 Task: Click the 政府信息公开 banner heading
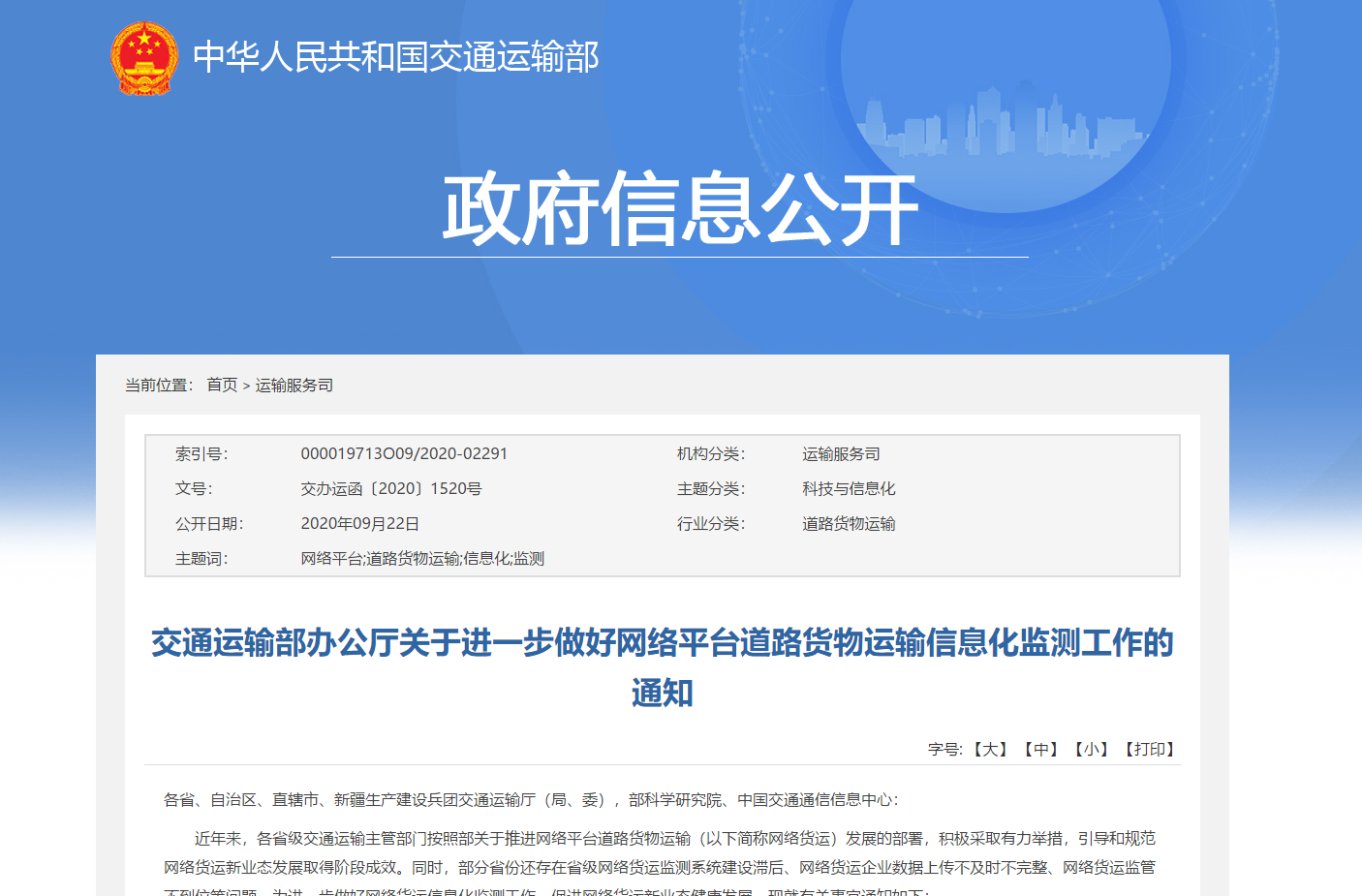coord(681,205)
